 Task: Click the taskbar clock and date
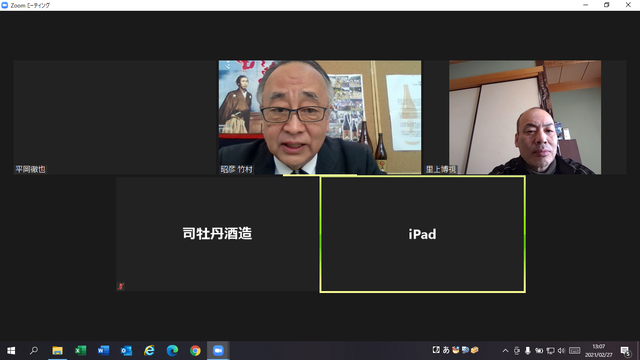[599, 351]
